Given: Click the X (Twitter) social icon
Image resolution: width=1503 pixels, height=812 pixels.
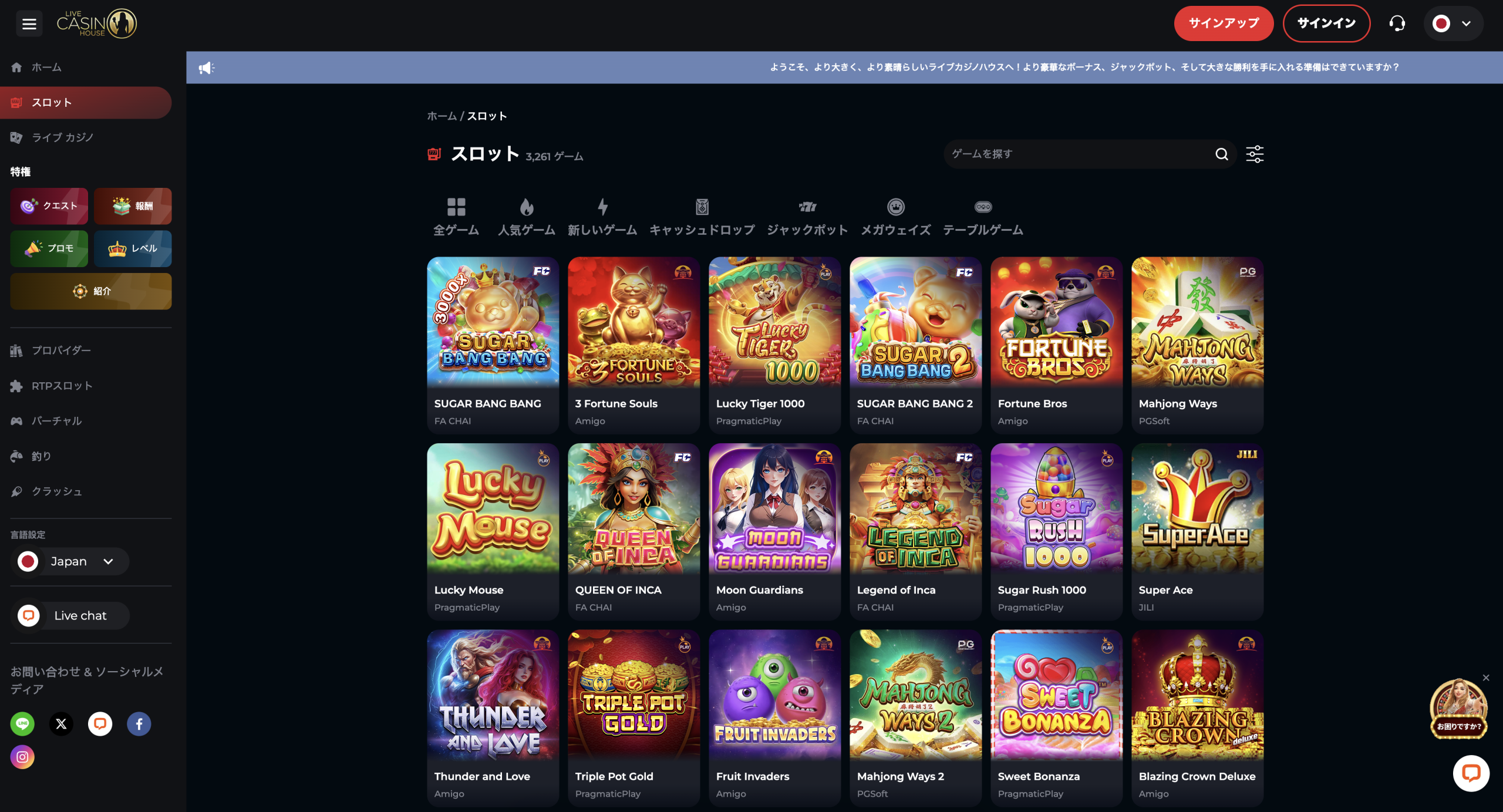Looking at the screenshot, I should (62, 723).
